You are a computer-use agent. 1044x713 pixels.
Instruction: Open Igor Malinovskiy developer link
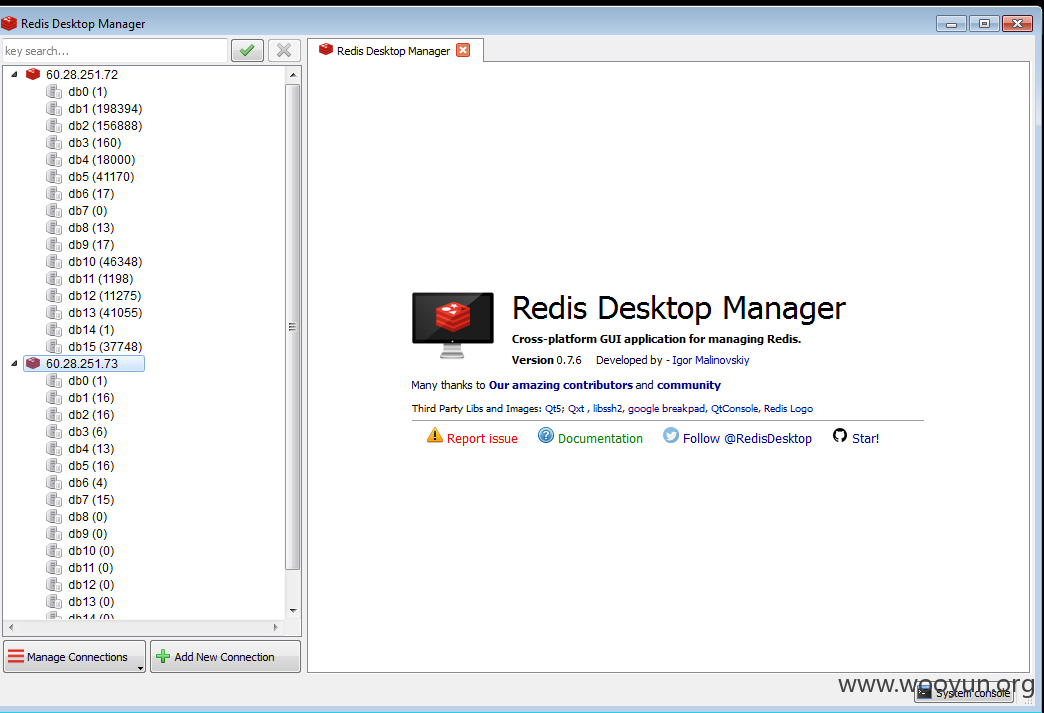point(710,360)
